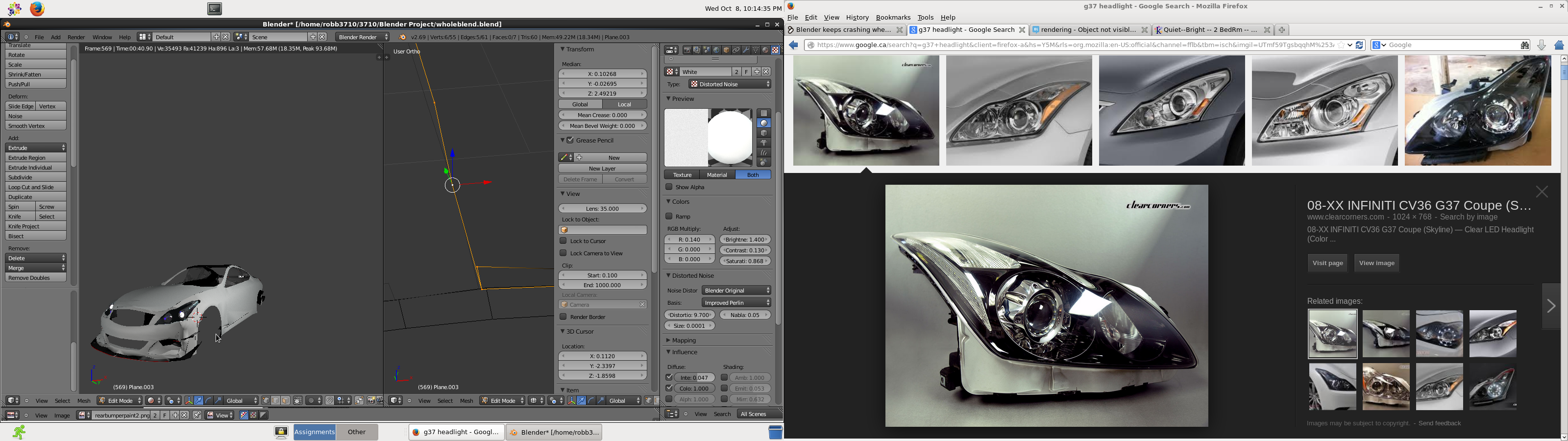Open Extrude dropdown in tool shelf

pyautogui.click(x=36, y=148)
